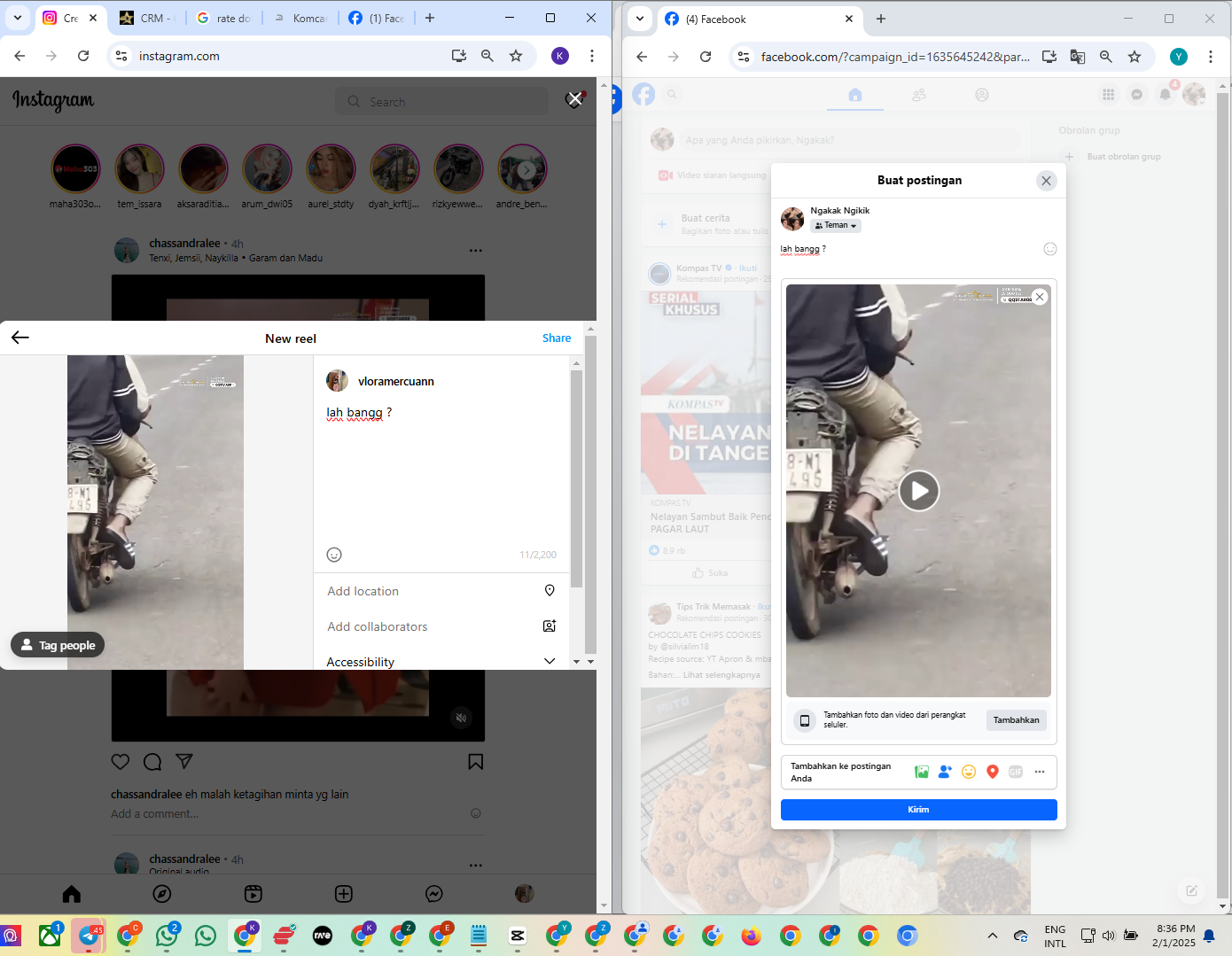Open Facebook Messenger icon in top bar
Screen dimensions: 1232x956
click(1137, 94)
